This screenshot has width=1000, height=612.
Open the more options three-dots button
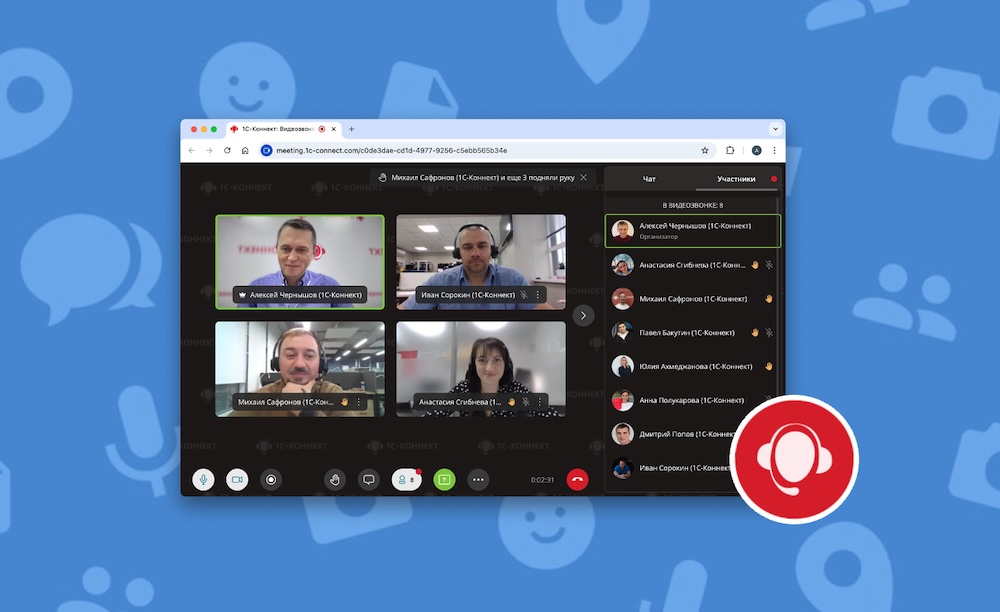[479, 480]
